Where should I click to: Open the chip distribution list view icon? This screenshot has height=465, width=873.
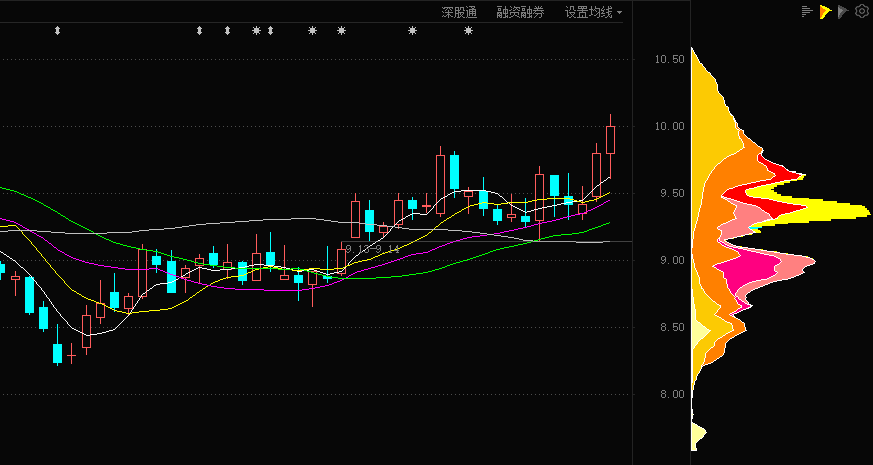pos(807,11)
